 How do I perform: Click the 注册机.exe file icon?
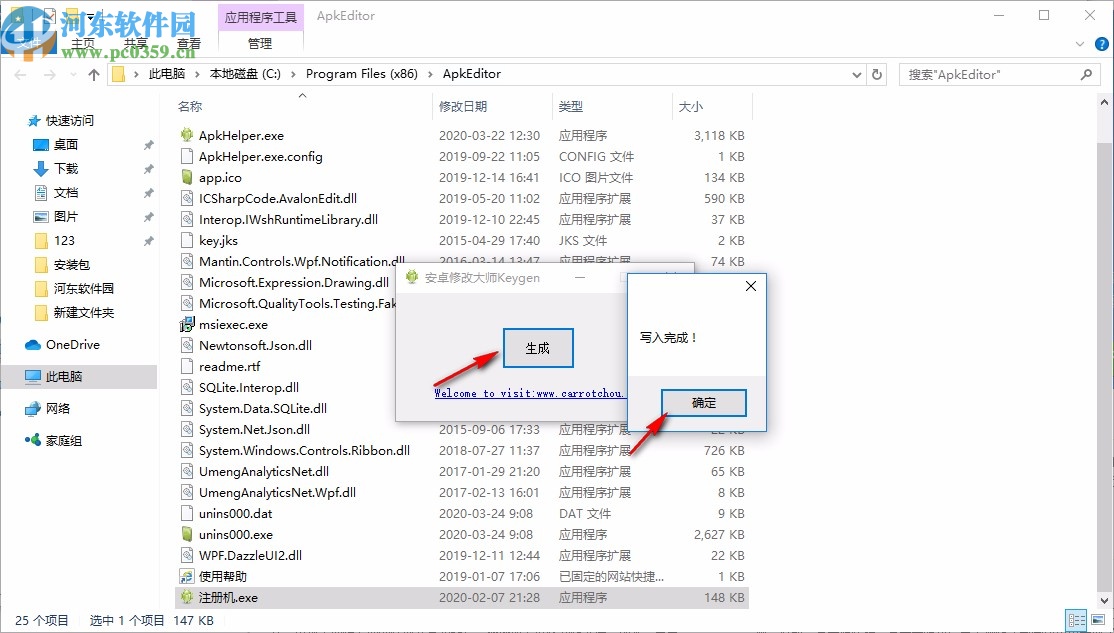(x=187, y=597)
